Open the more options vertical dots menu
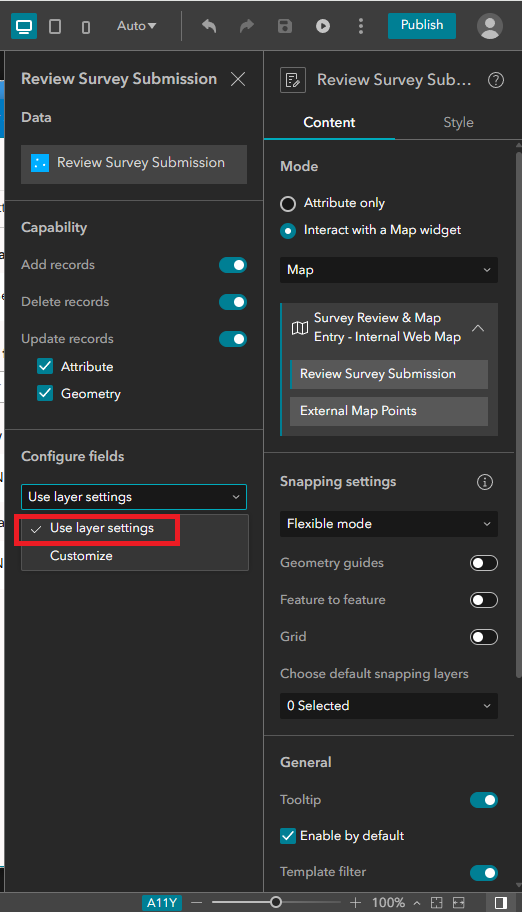The height and width of the screenshot is (912, 522). click(361, 26)
